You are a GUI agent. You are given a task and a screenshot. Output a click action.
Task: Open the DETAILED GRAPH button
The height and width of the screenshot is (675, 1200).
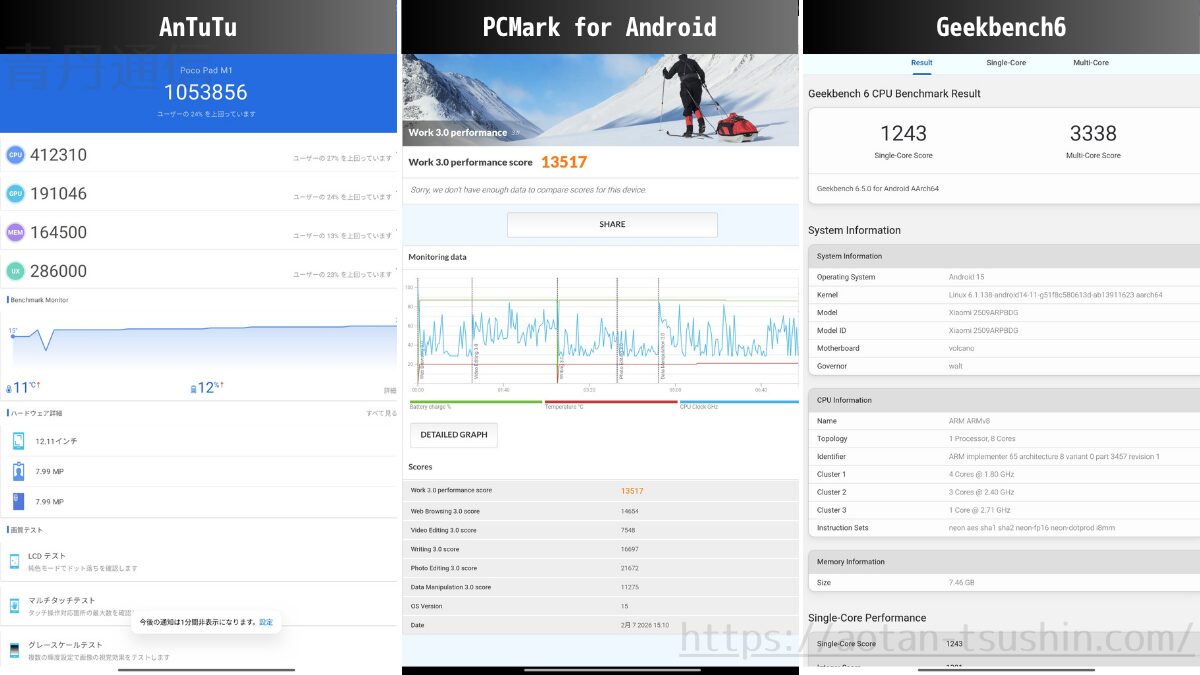click(x=453, y=435)
